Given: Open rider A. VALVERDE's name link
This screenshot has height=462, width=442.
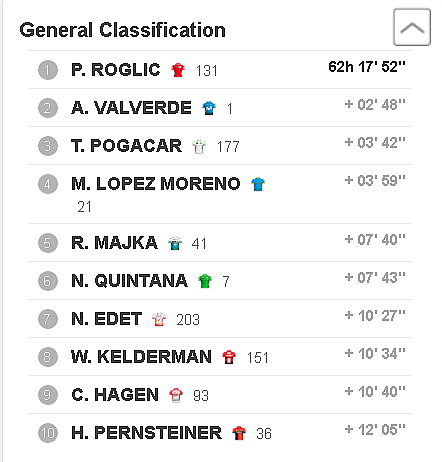Looking at the screenshot, I should point(131,108).
